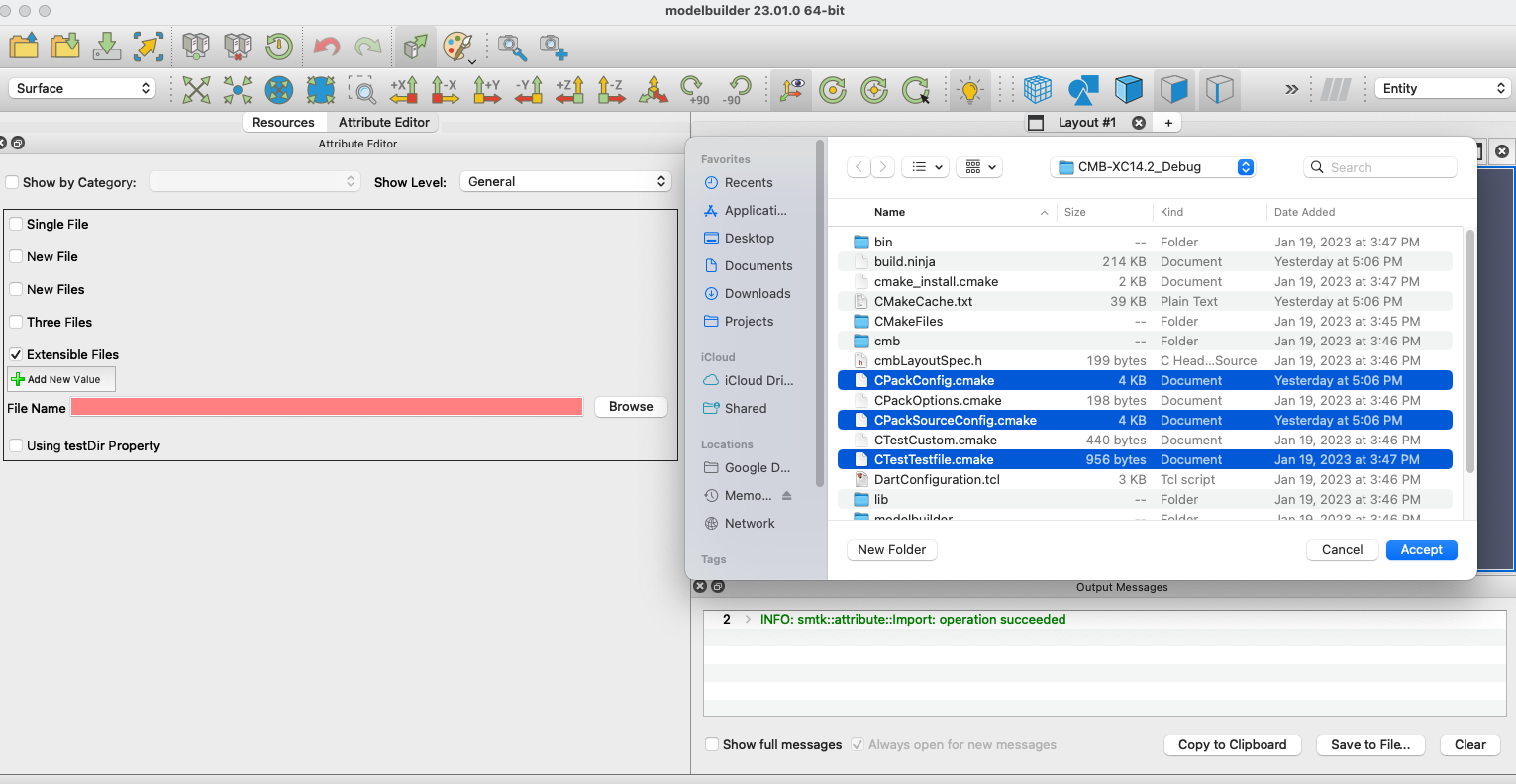Uncheck the Extensible Files checkbox
The width and height of the screenshot is (1516, 784).
[x=16, y=354]
